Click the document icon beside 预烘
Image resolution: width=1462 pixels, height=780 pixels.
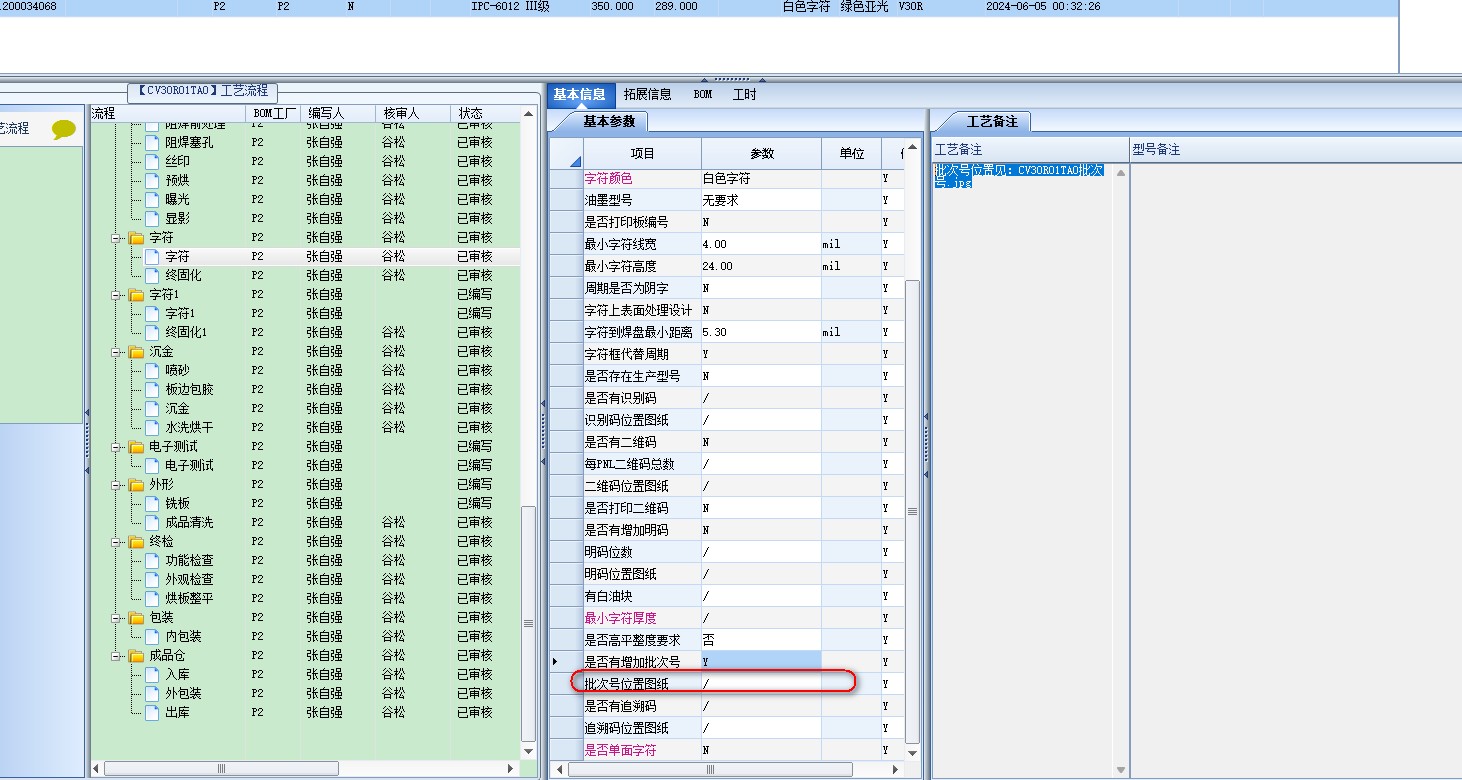(x=152, y=181)
